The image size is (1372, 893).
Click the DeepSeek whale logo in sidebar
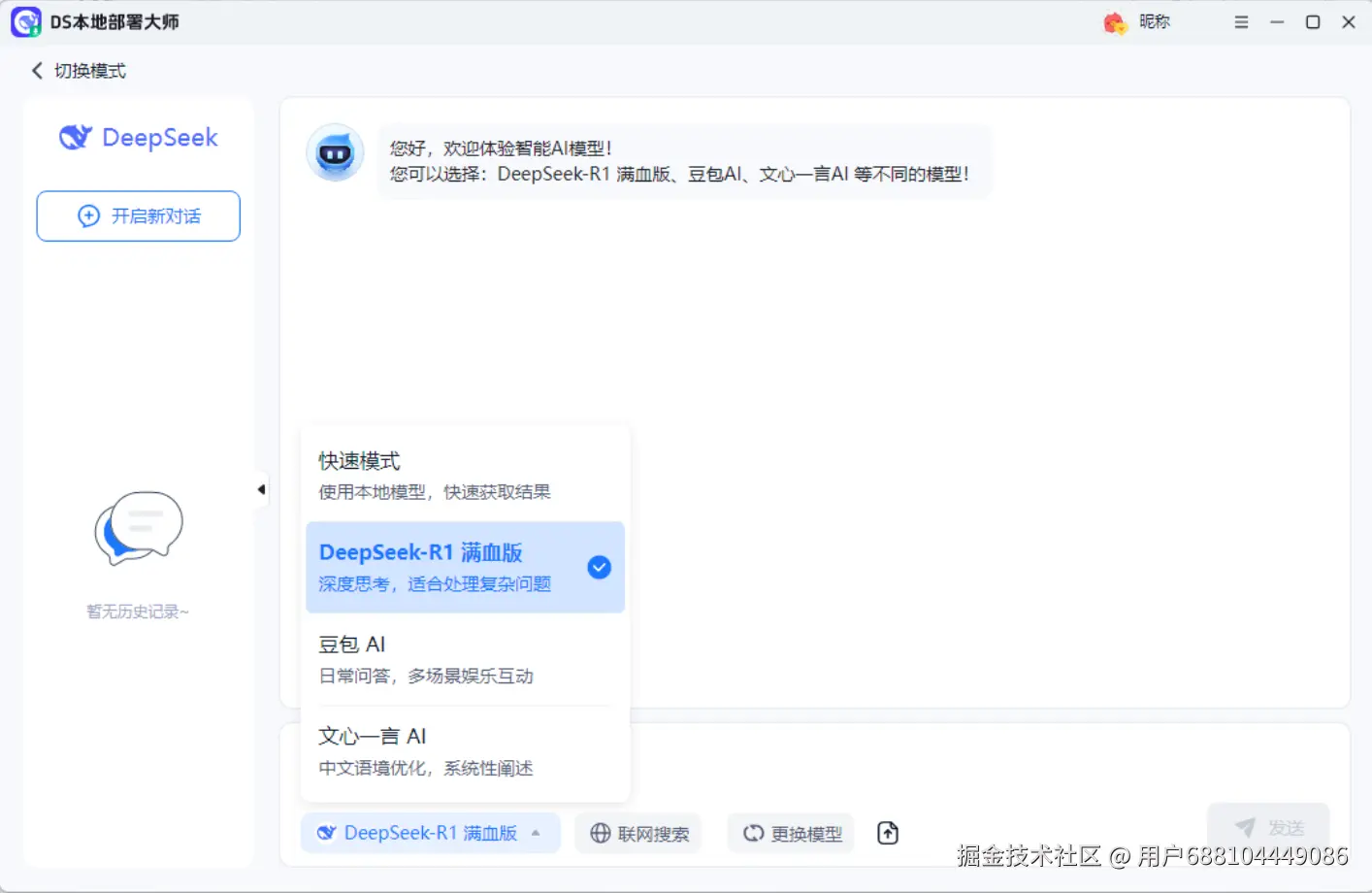[76, 137]
